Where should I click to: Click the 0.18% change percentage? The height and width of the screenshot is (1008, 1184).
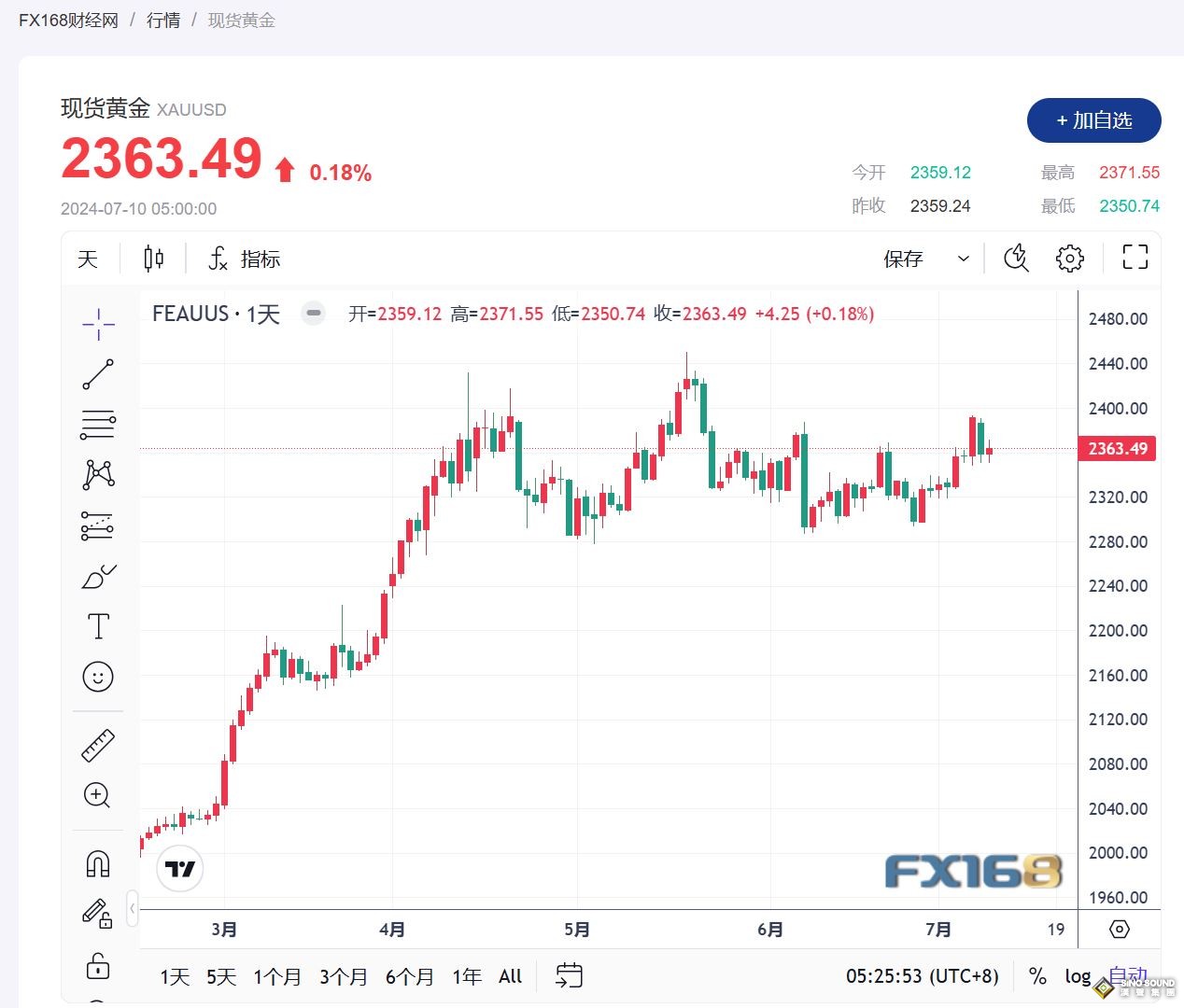coord(341,174)
